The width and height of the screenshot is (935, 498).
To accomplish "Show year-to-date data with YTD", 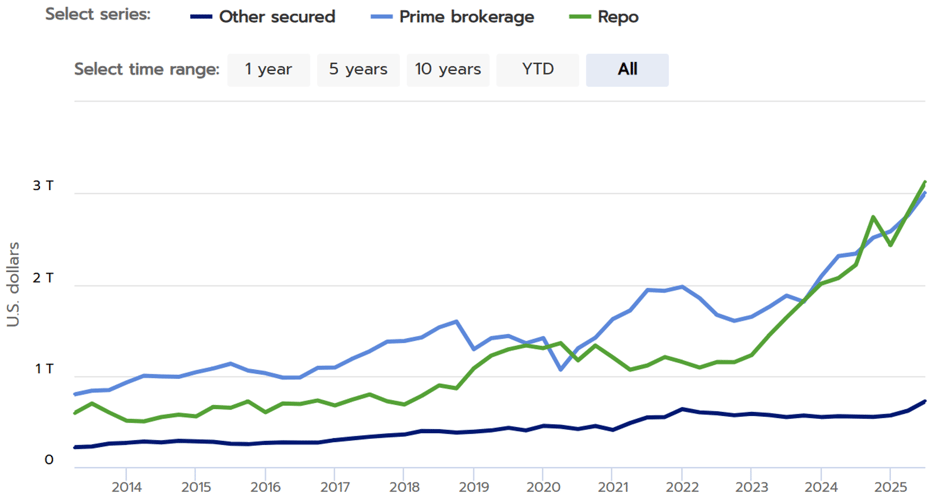I will pos(537,70).
